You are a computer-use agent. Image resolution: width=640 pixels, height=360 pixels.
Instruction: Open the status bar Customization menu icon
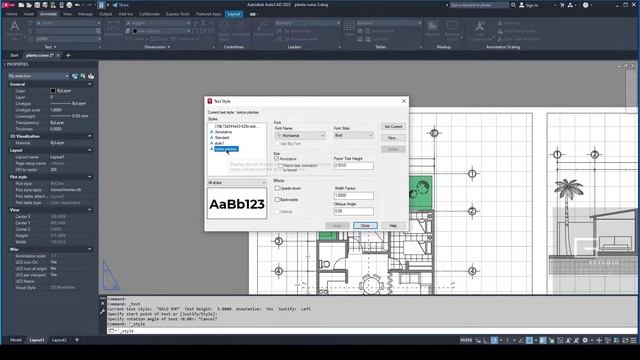[x=633, y=340]
